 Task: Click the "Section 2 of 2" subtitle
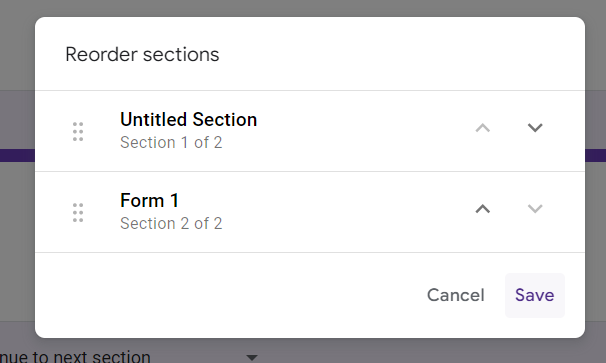[x=171, y=223]
